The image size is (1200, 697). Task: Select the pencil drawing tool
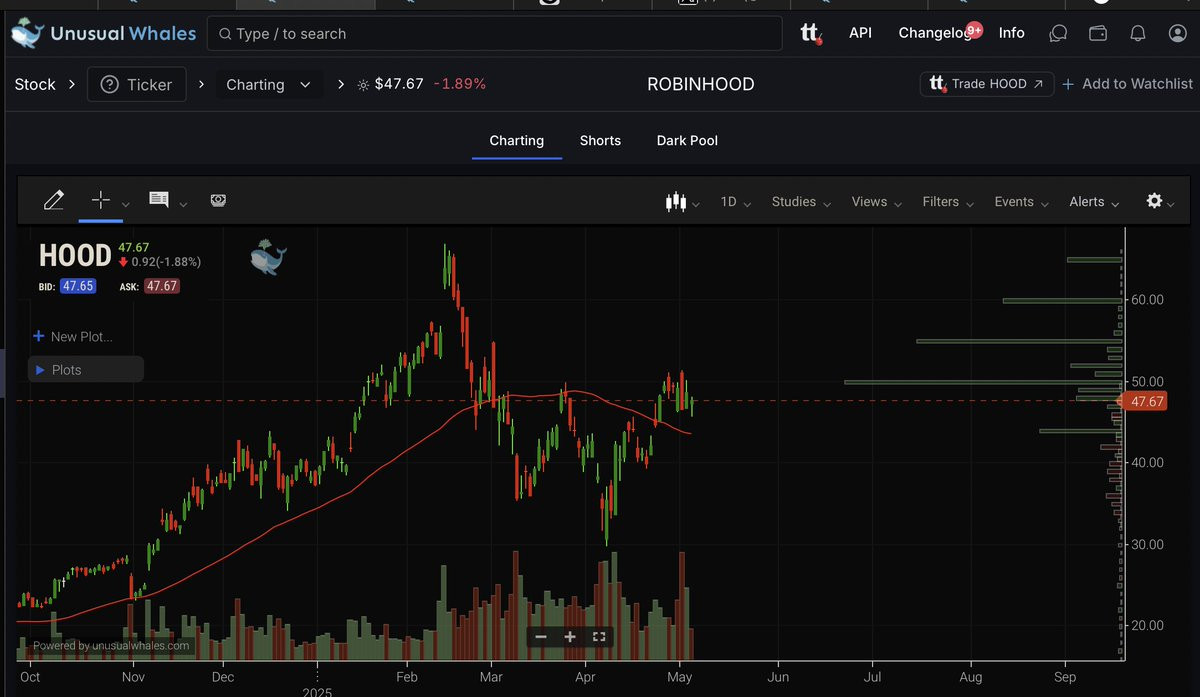[54, 201]
